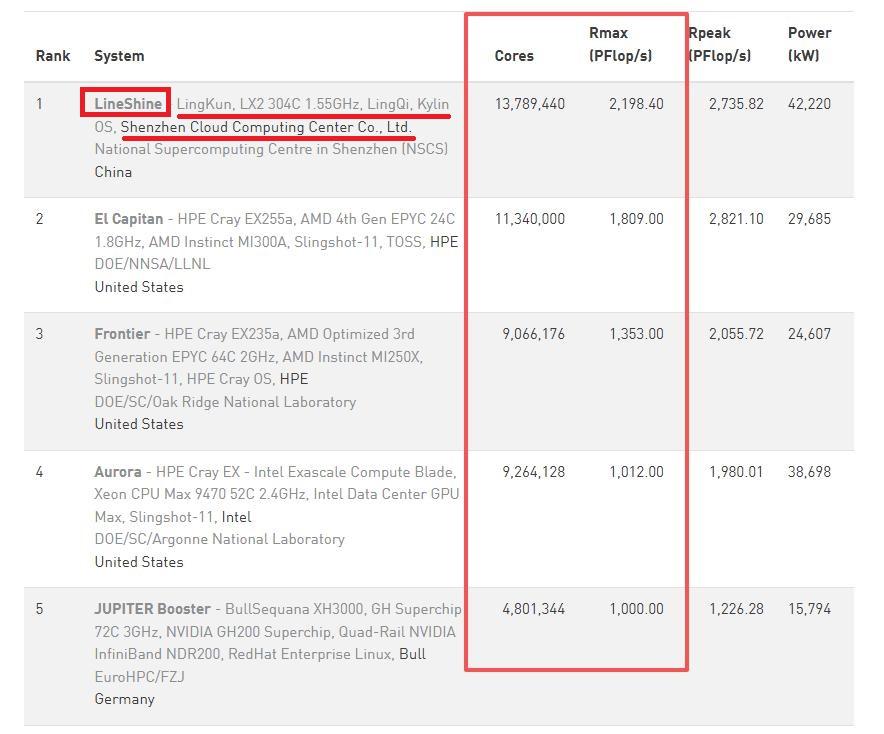The width and height of the screenshot is (884, 734).
Task: Select the power value 42,220
Action: pyautogui.click(x=809, y=104)
